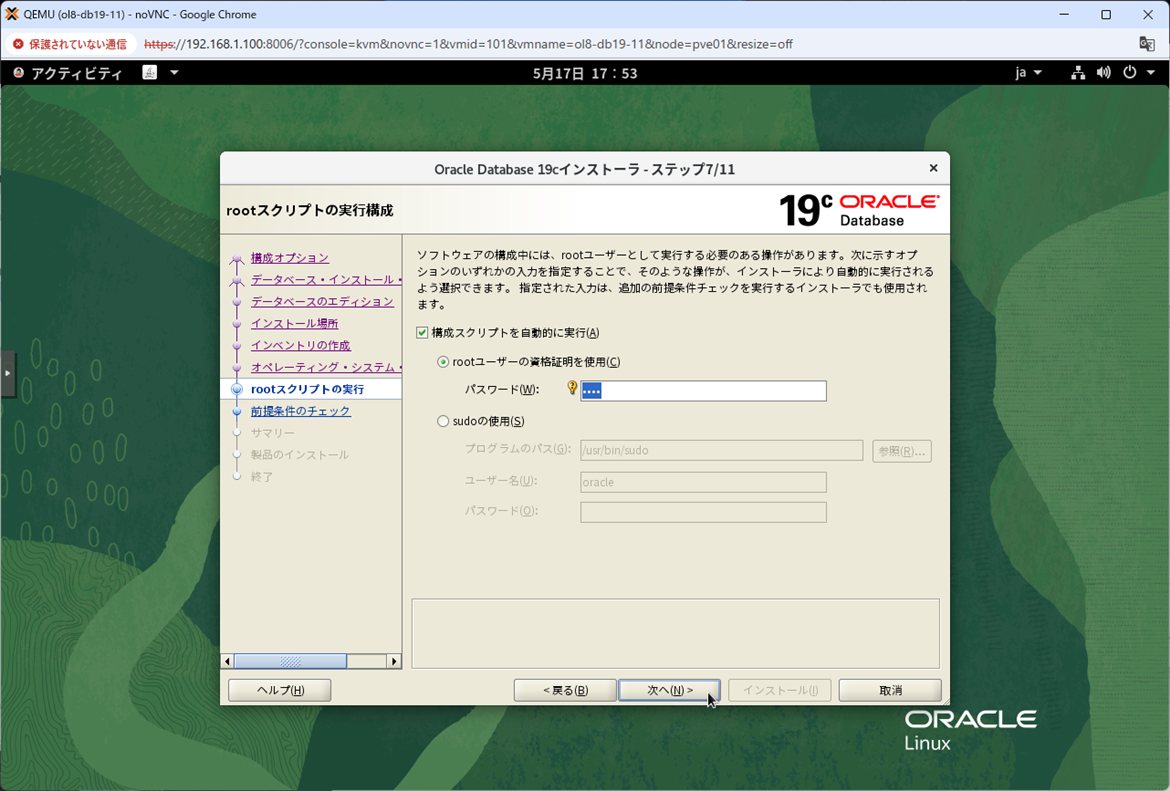Open the clock and calendar panel

[585, 73]
